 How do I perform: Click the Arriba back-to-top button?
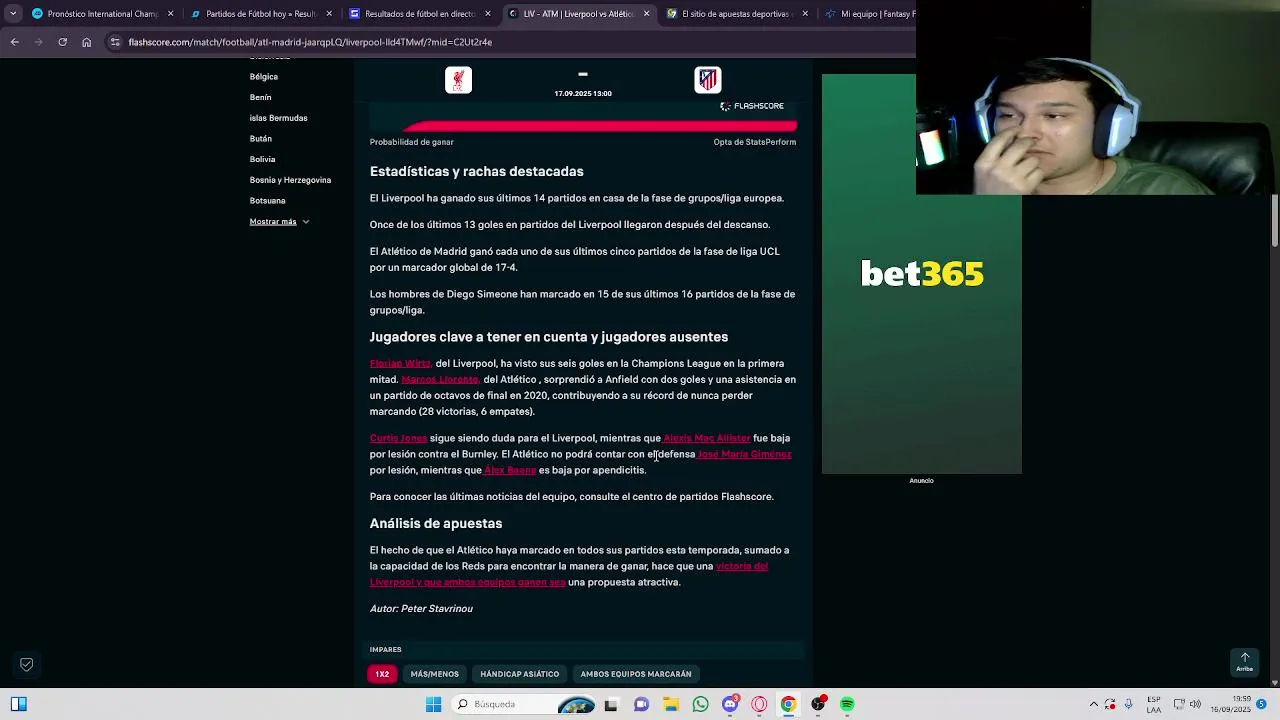[x=1245, y=662]
